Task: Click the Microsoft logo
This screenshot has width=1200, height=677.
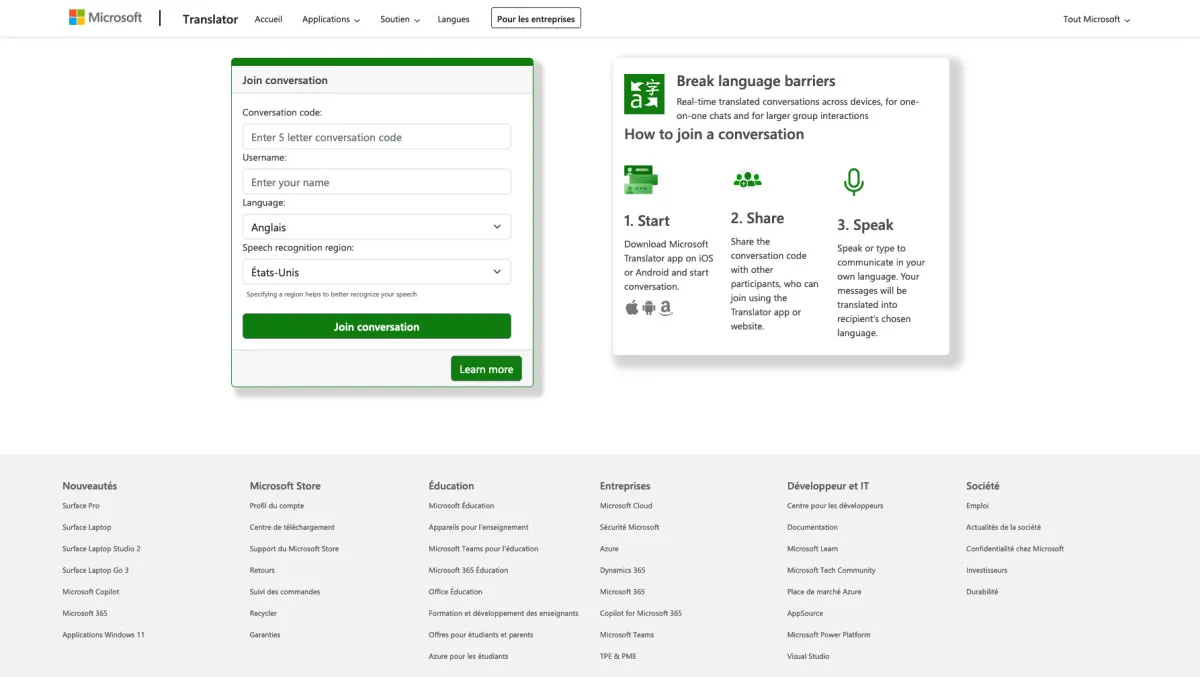Action: coord(105,18)
